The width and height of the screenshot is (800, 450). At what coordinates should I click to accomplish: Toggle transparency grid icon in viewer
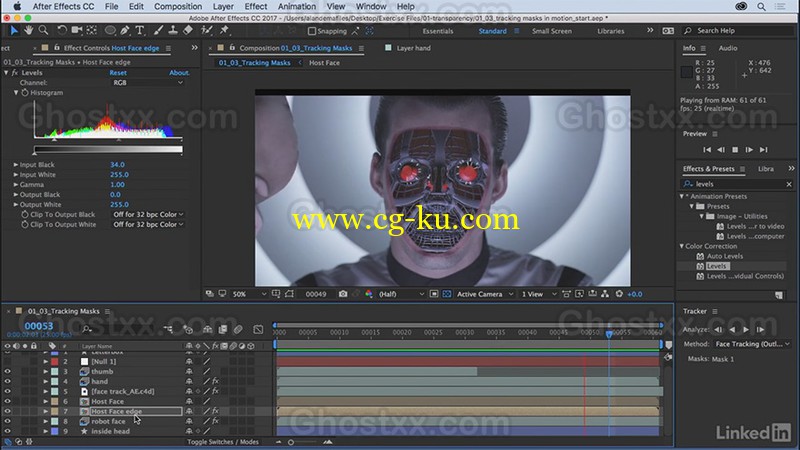446,294
